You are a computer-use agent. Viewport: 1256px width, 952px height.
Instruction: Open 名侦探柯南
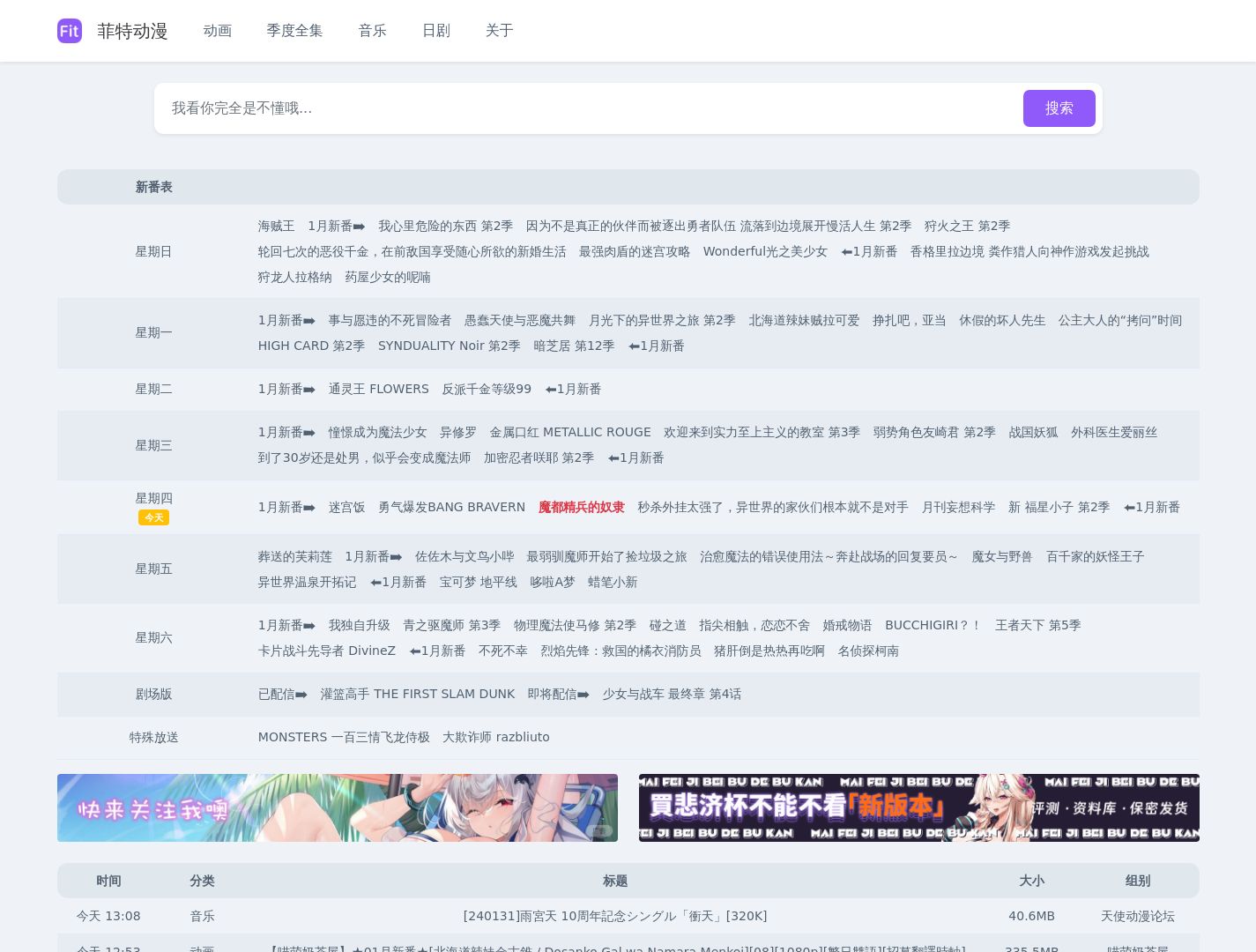click(x=868, y=651)
